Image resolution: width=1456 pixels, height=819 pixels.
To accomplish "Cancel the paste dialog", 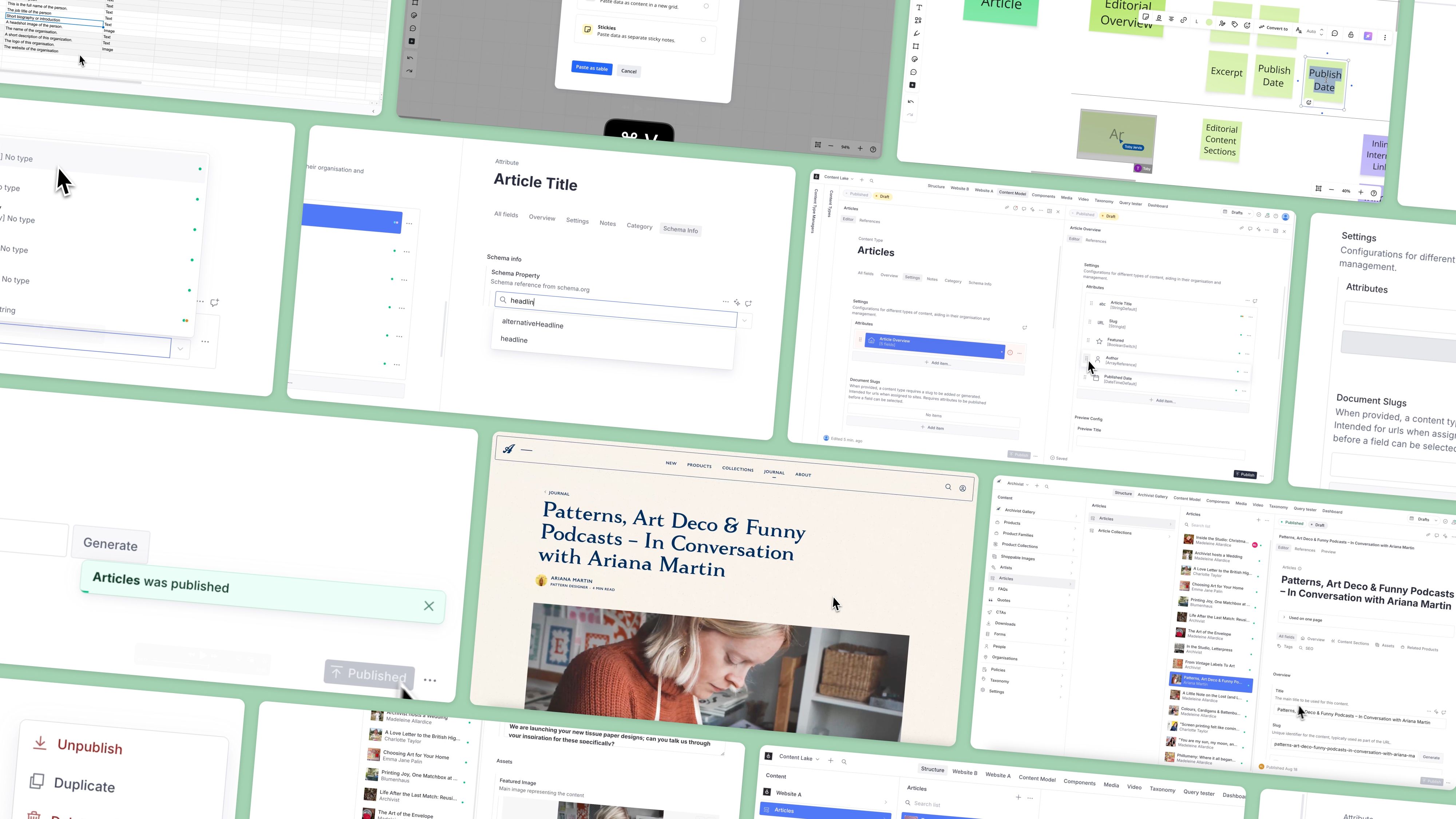I will (629, 71).
